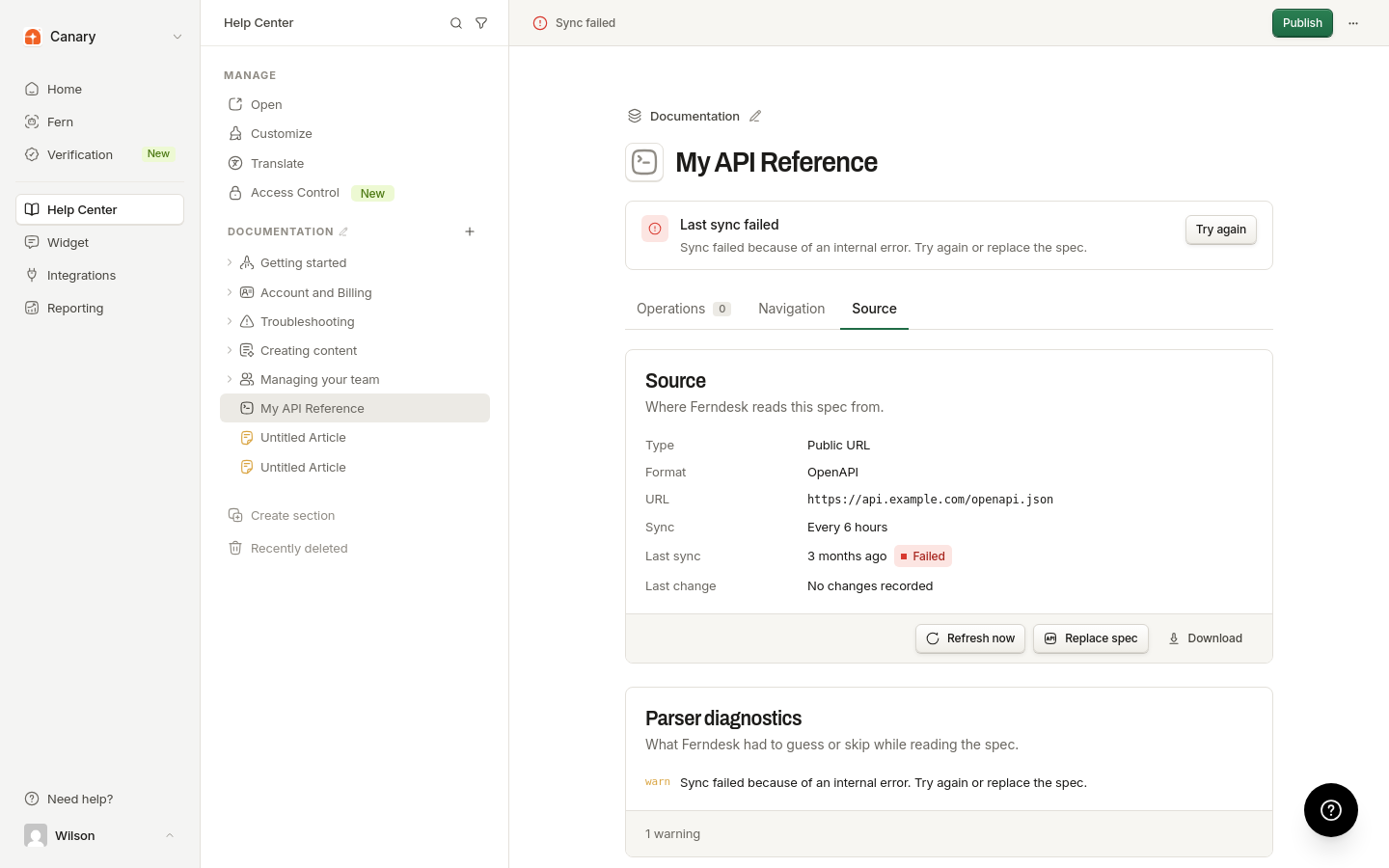The width and height of the screenshot is (1389, 868).
Task: Click the Publish button
Action: [x=1302, y=23]
